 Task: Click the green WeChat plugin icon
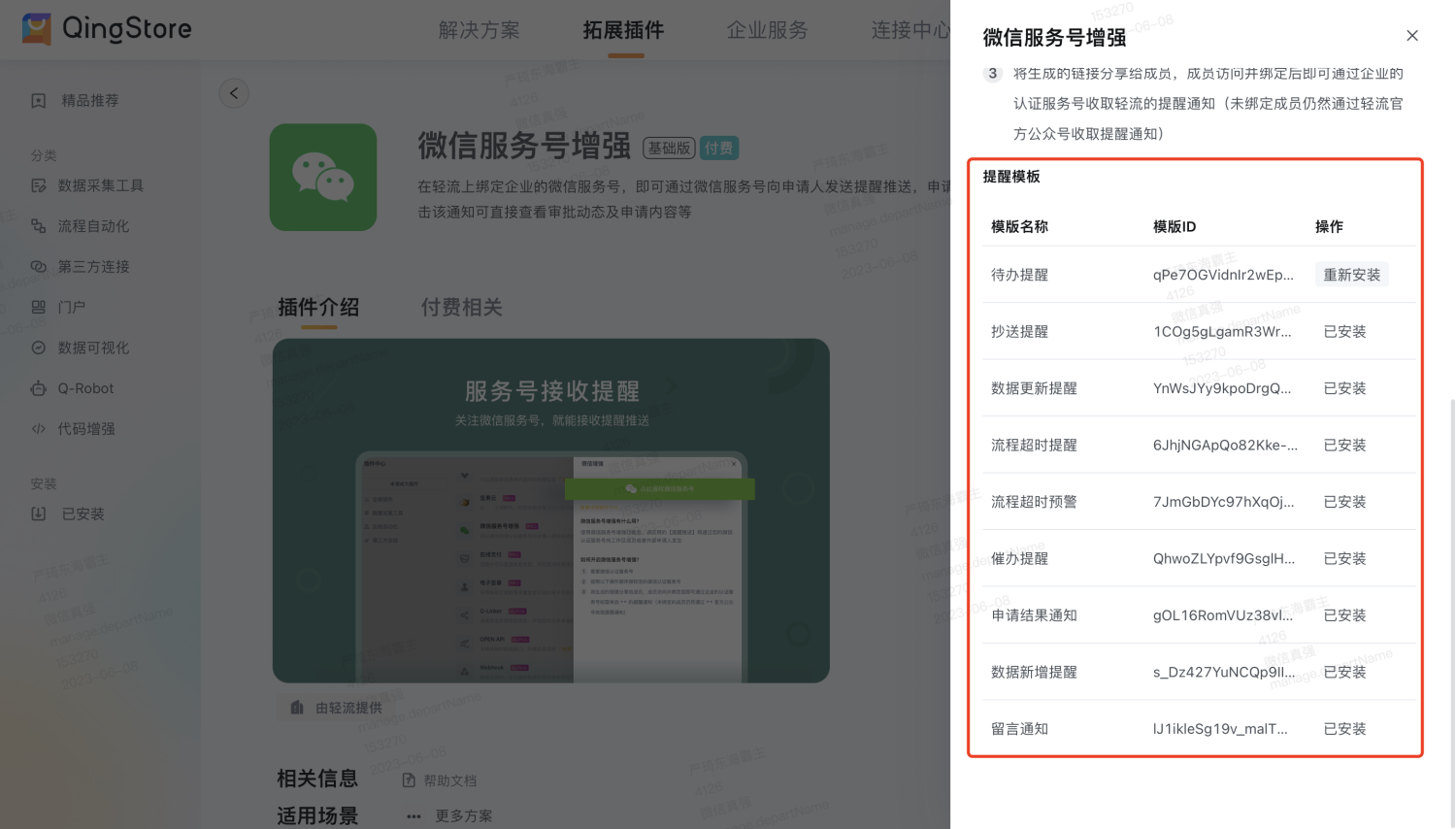323,178
